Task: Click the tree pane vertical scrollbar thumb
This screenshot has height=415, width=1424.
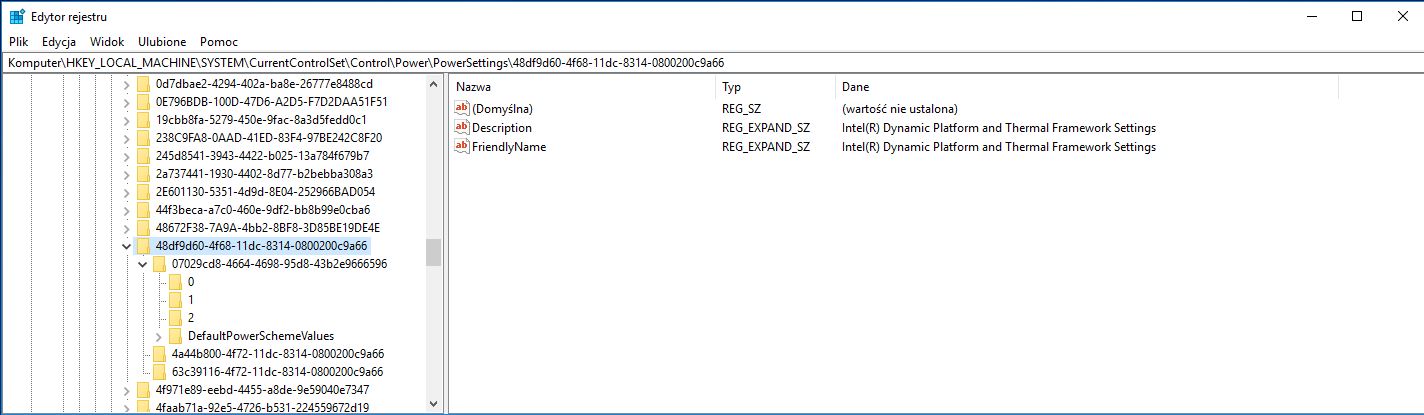Action: click(x=433, y=252)
